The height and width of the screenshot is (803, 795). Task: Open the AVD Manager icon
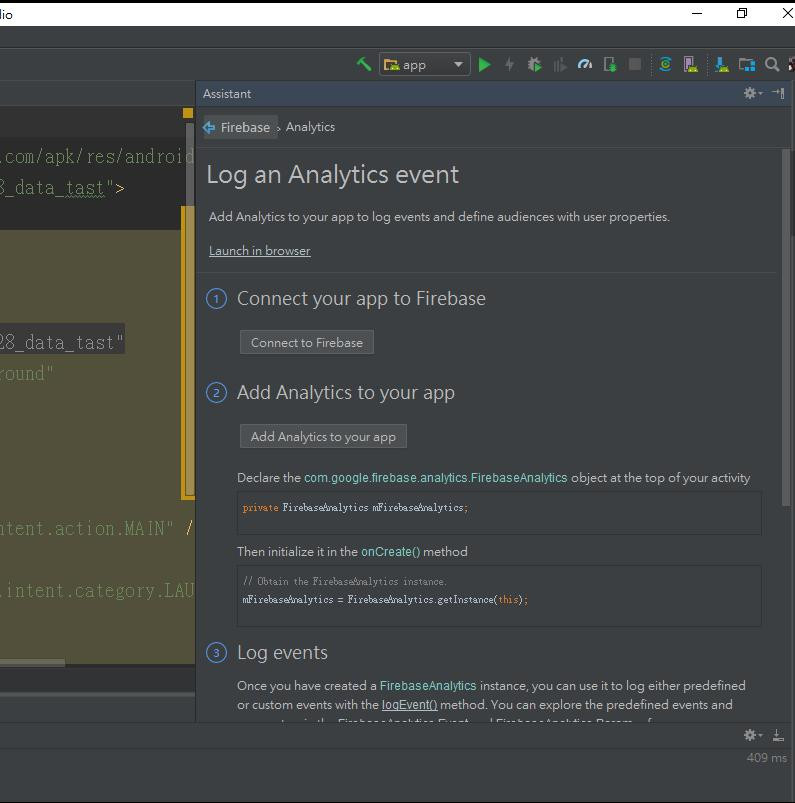coord(690,65)
